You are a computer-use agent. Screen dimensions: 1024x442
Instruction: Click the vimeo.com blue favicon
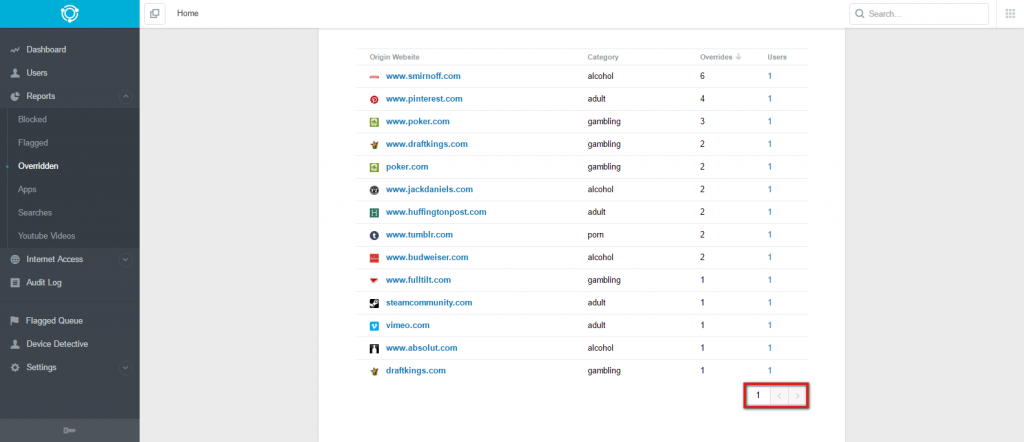(374, 325)
